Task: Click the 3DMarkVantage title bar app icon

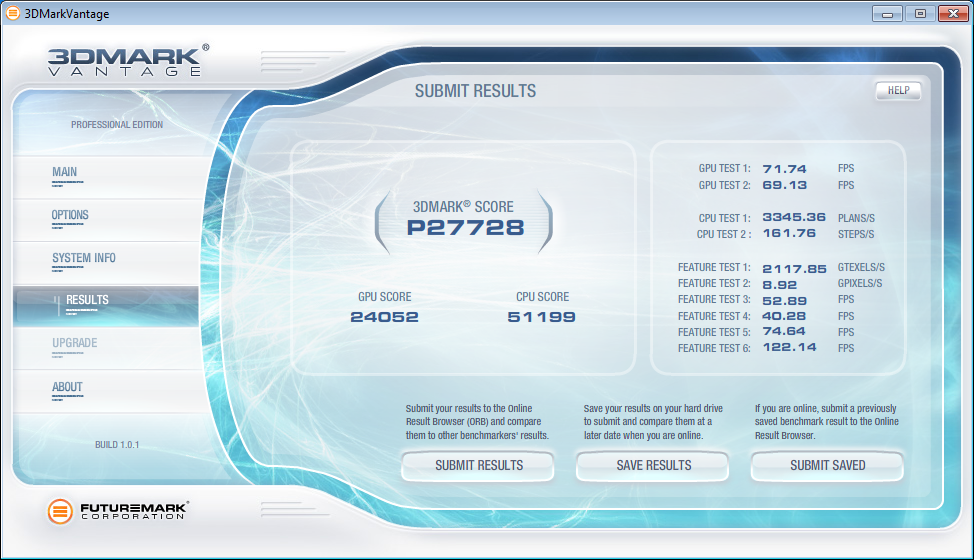Action: click(x=15, y=14)
